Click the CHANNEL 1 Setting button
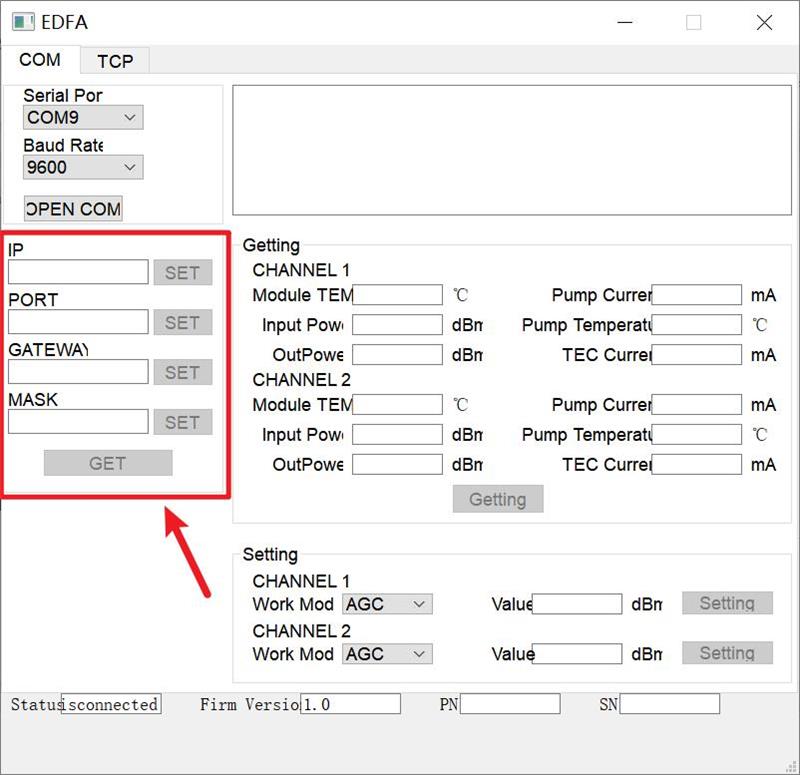The image size is (800, 775). point(727,602)
